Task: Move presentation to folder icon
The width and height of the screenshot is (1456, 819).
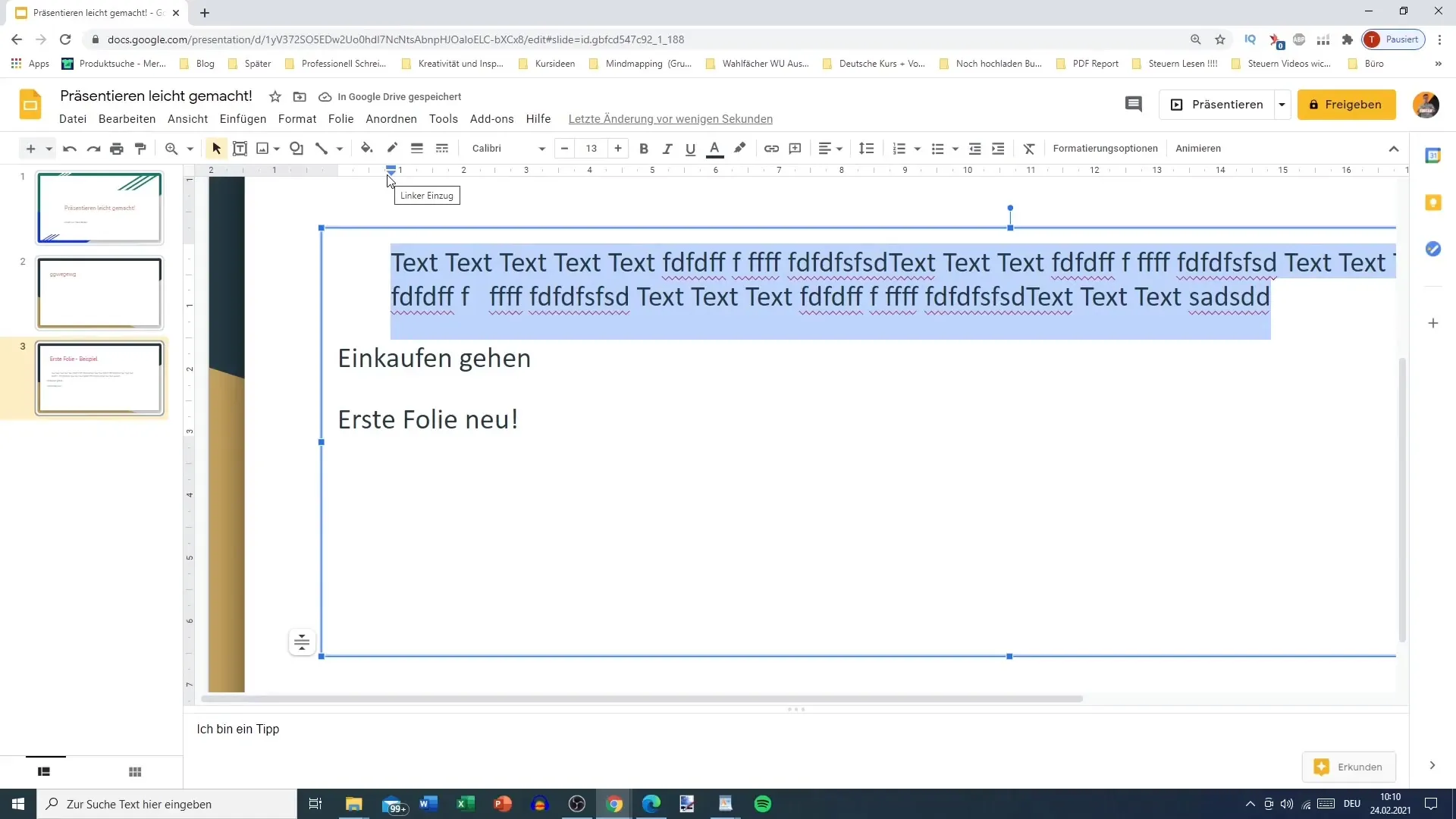Action: [x=300, y=97]
